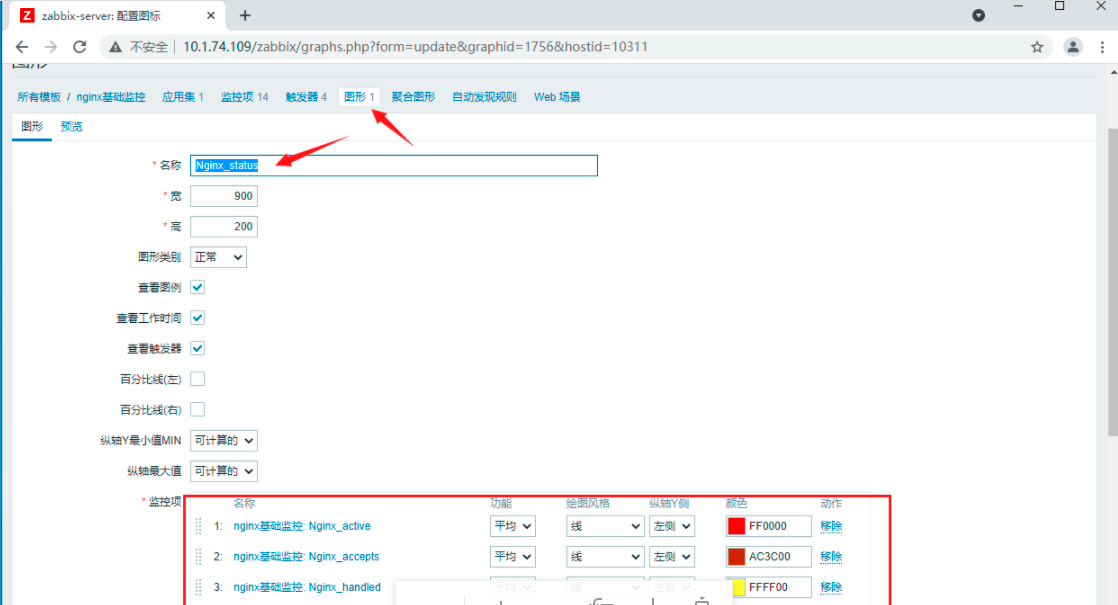Open a new browser tab
The width and height of the screenshot is (1118, 605).
click(x=245, y=16)
